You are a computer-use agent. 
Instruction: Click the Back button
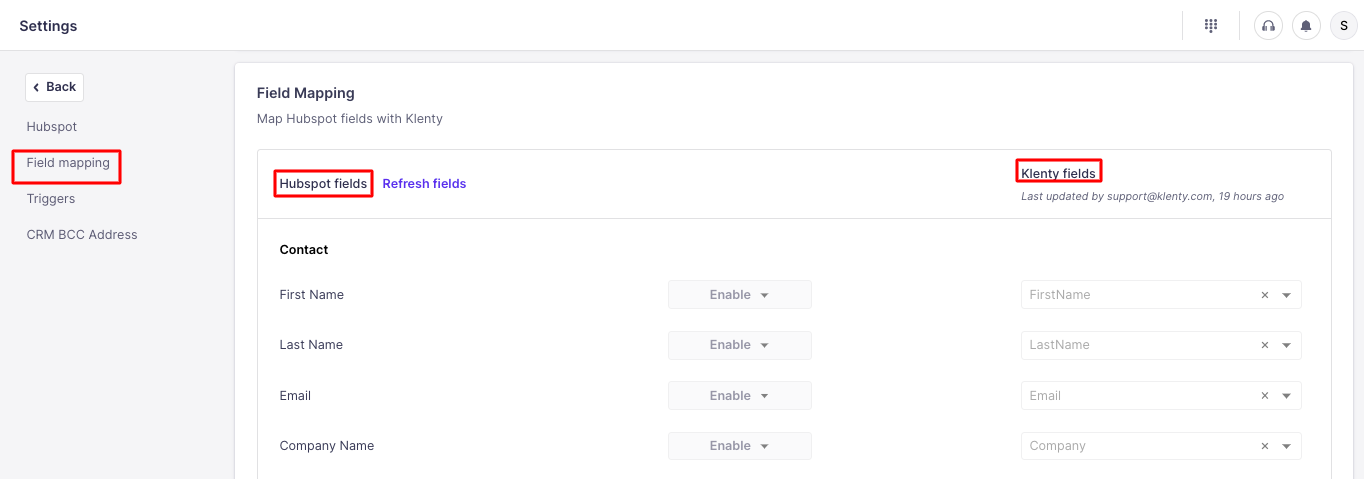(54, 87)
